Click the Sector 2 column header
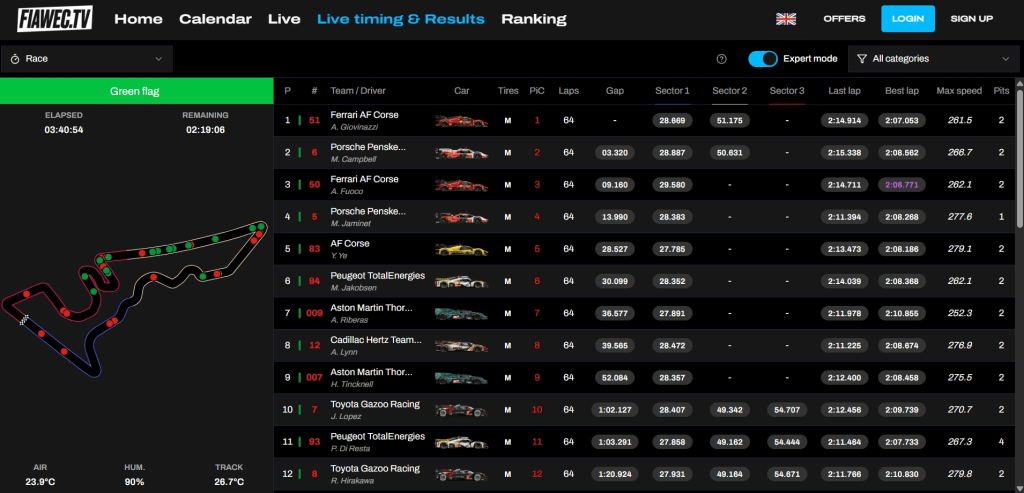 pyautogui.click(x=729, y=91)
